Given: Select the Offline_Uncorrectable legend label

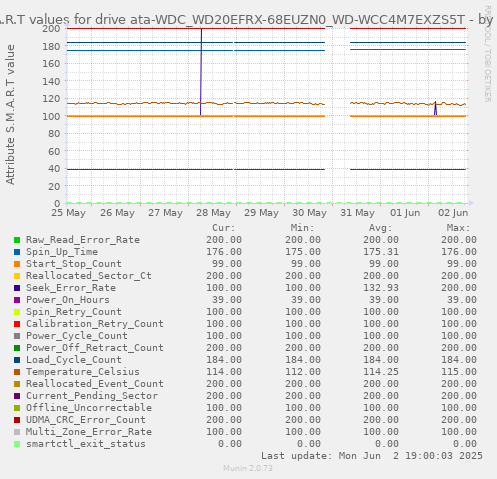Looking at the screenshot, I should [89, 408].
